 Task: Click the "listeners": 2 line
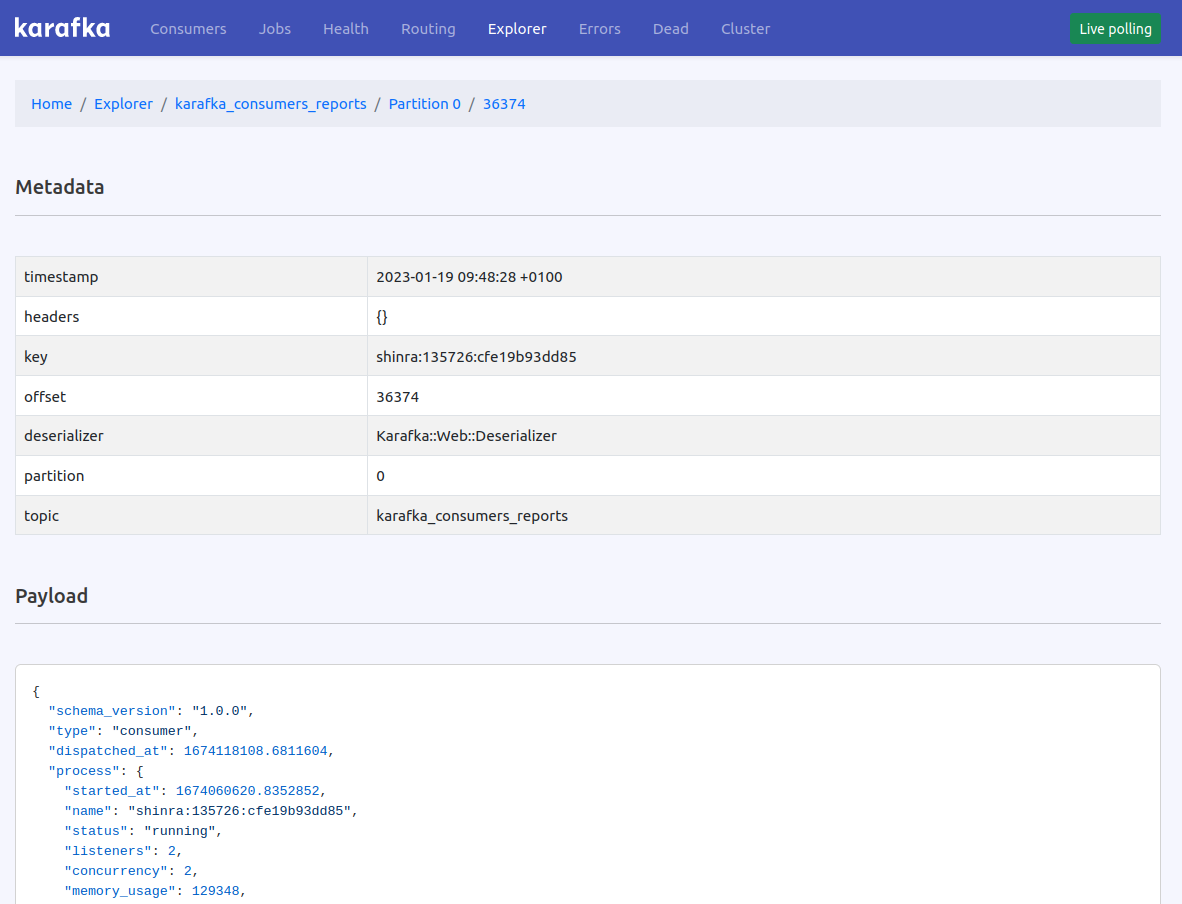tap(124, 851)
